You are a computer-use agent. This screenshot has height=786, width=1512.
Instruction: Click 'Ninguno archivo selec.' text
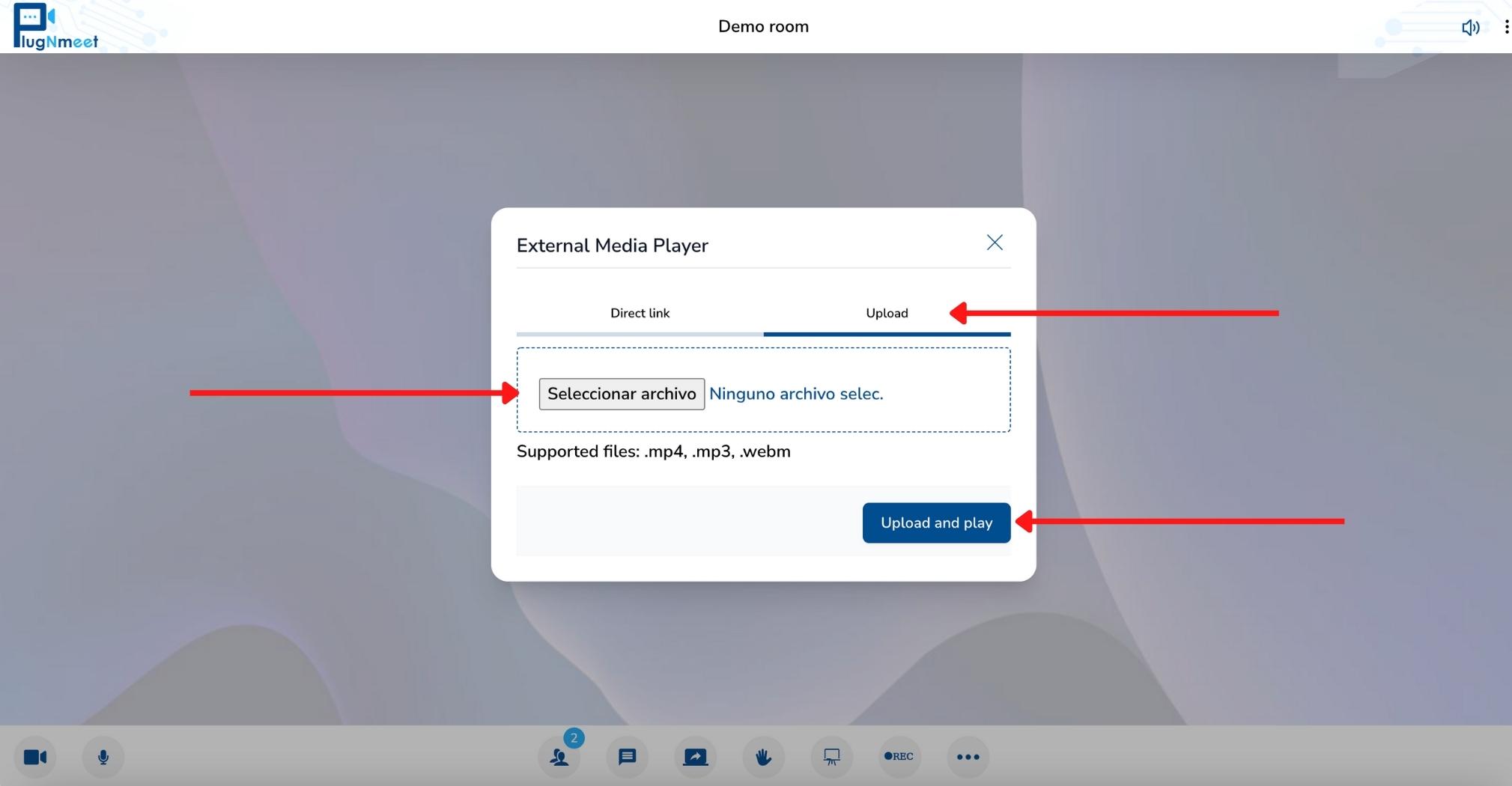[x=796, y=394]
